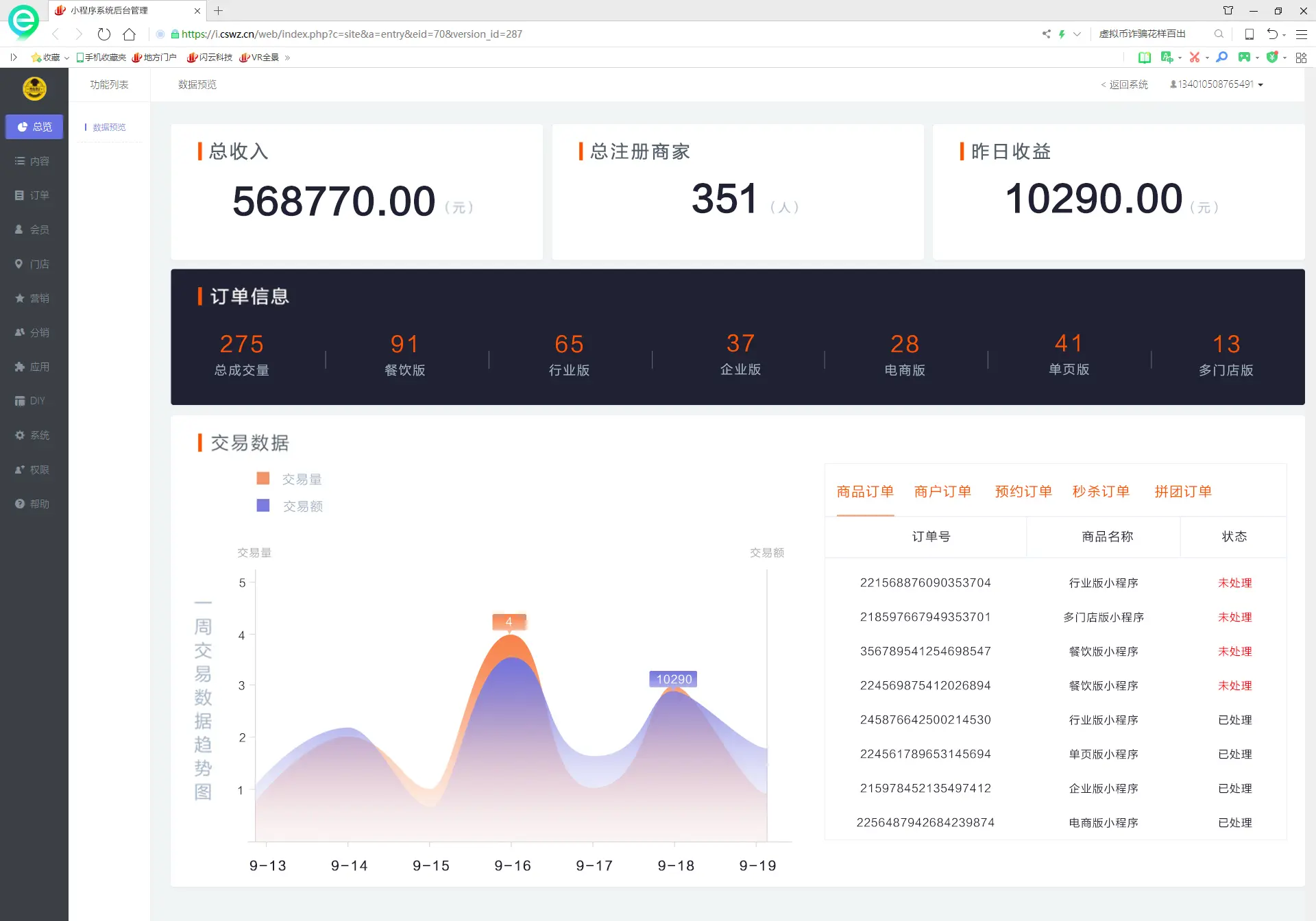Viewport: 1316px width, 921px height.
Task: Open the 营销 marketing star icon
Action: [x=19, y=298]
